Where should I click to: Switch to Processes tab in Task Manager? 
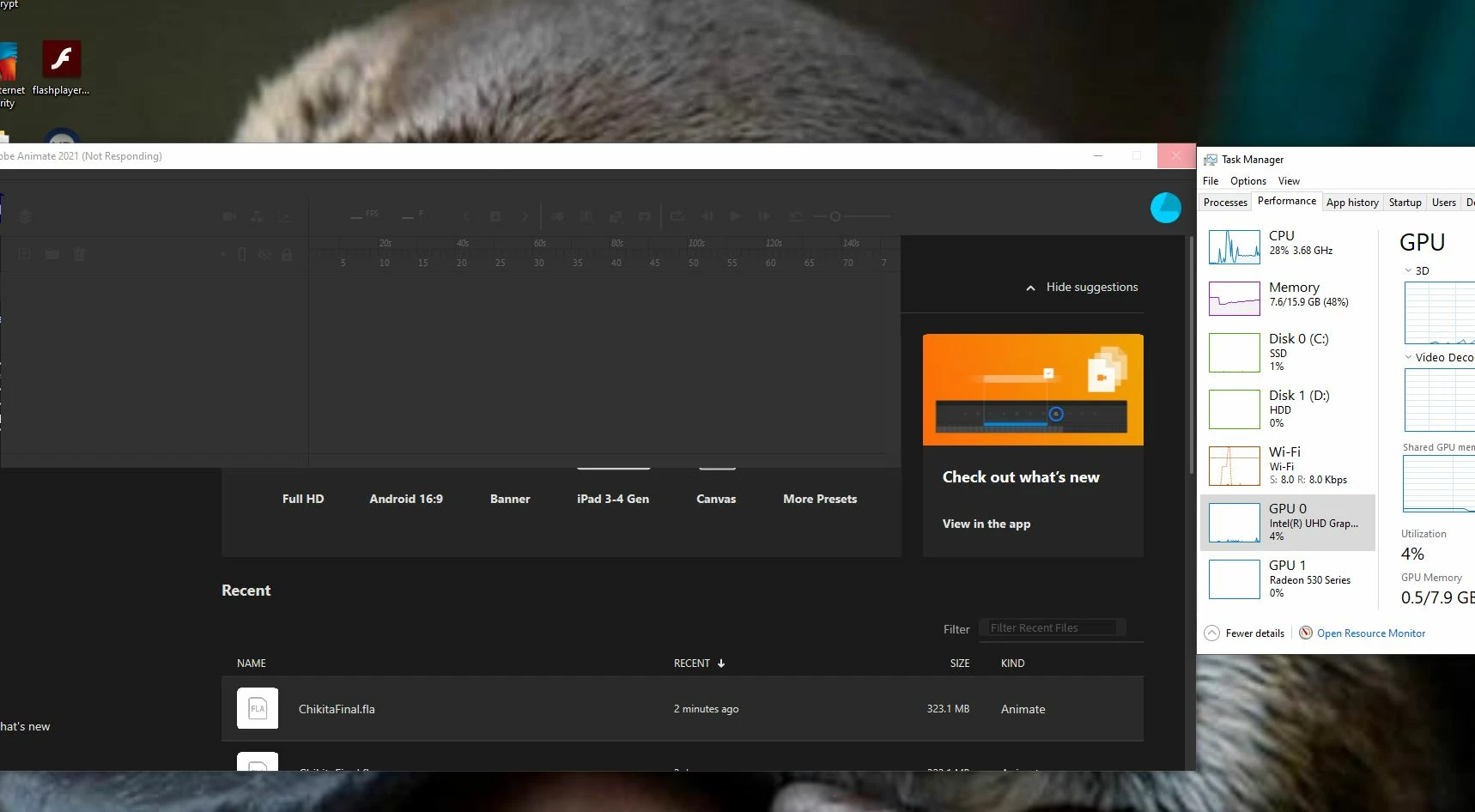1225,203
